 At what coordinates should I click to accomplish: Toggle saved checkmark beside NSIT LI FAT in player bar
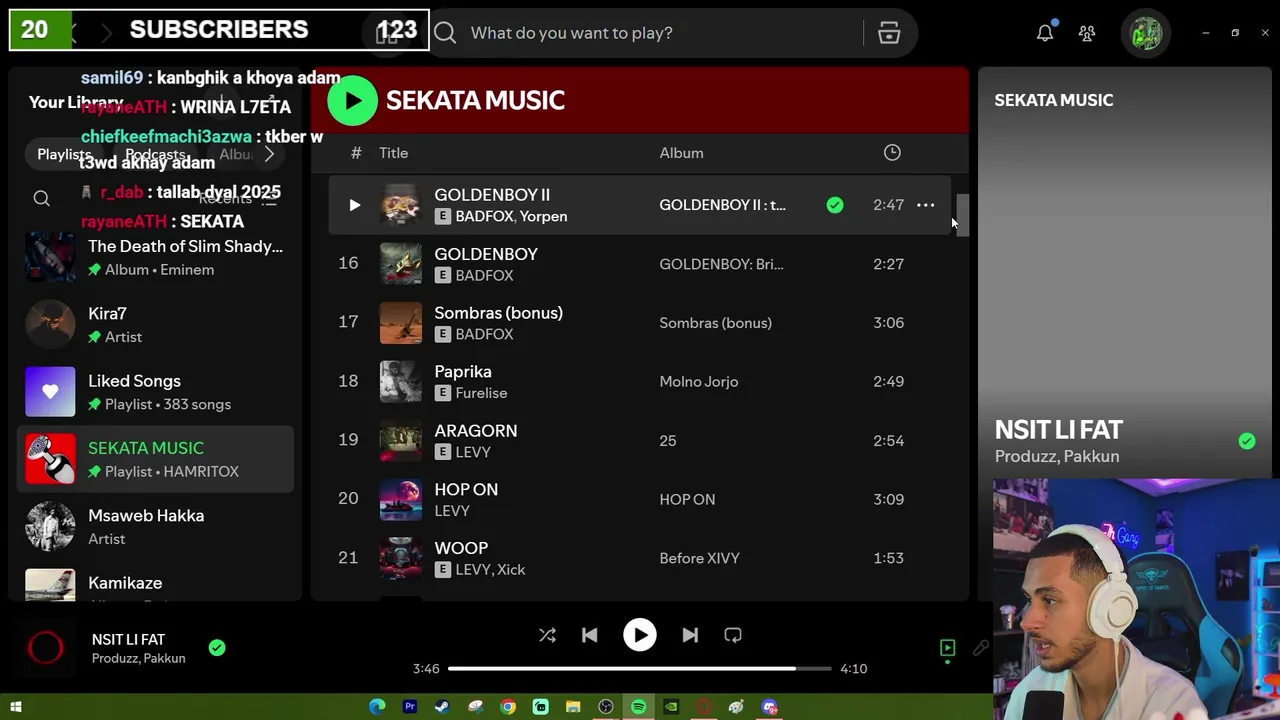pos(217,648)
